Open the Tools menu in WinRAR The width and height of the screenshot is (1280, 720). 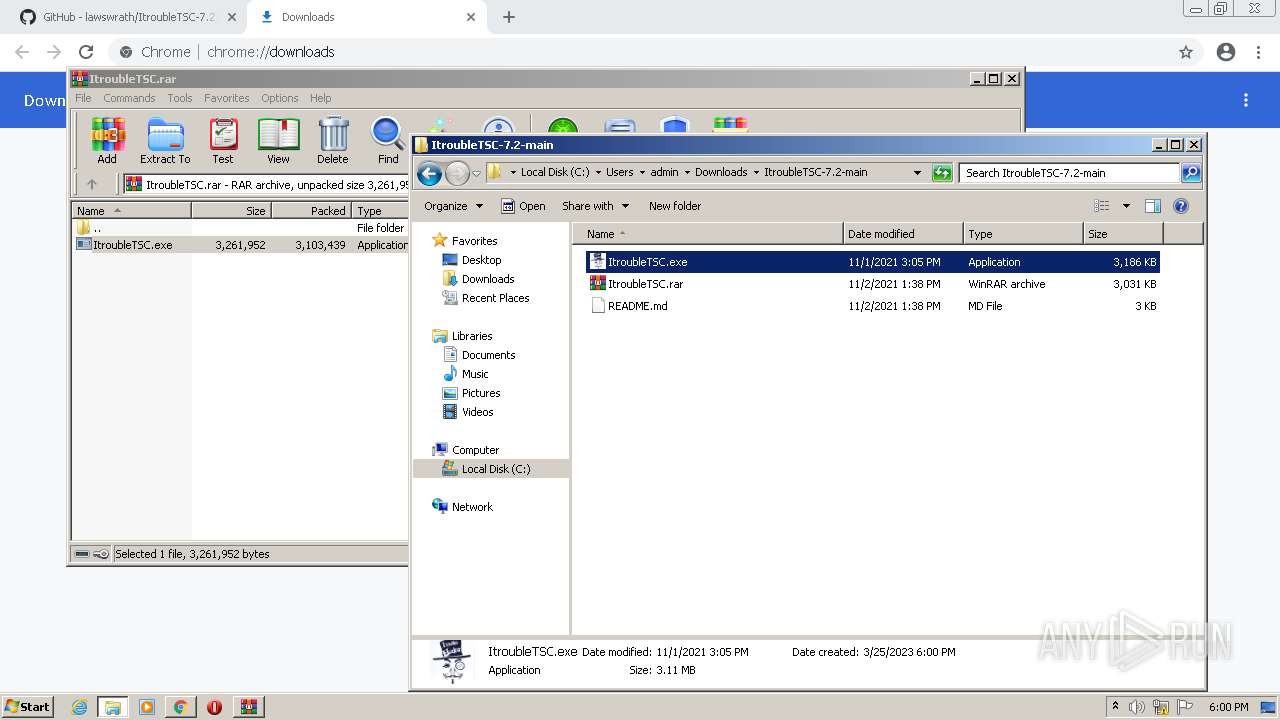(x=180, y=98)
